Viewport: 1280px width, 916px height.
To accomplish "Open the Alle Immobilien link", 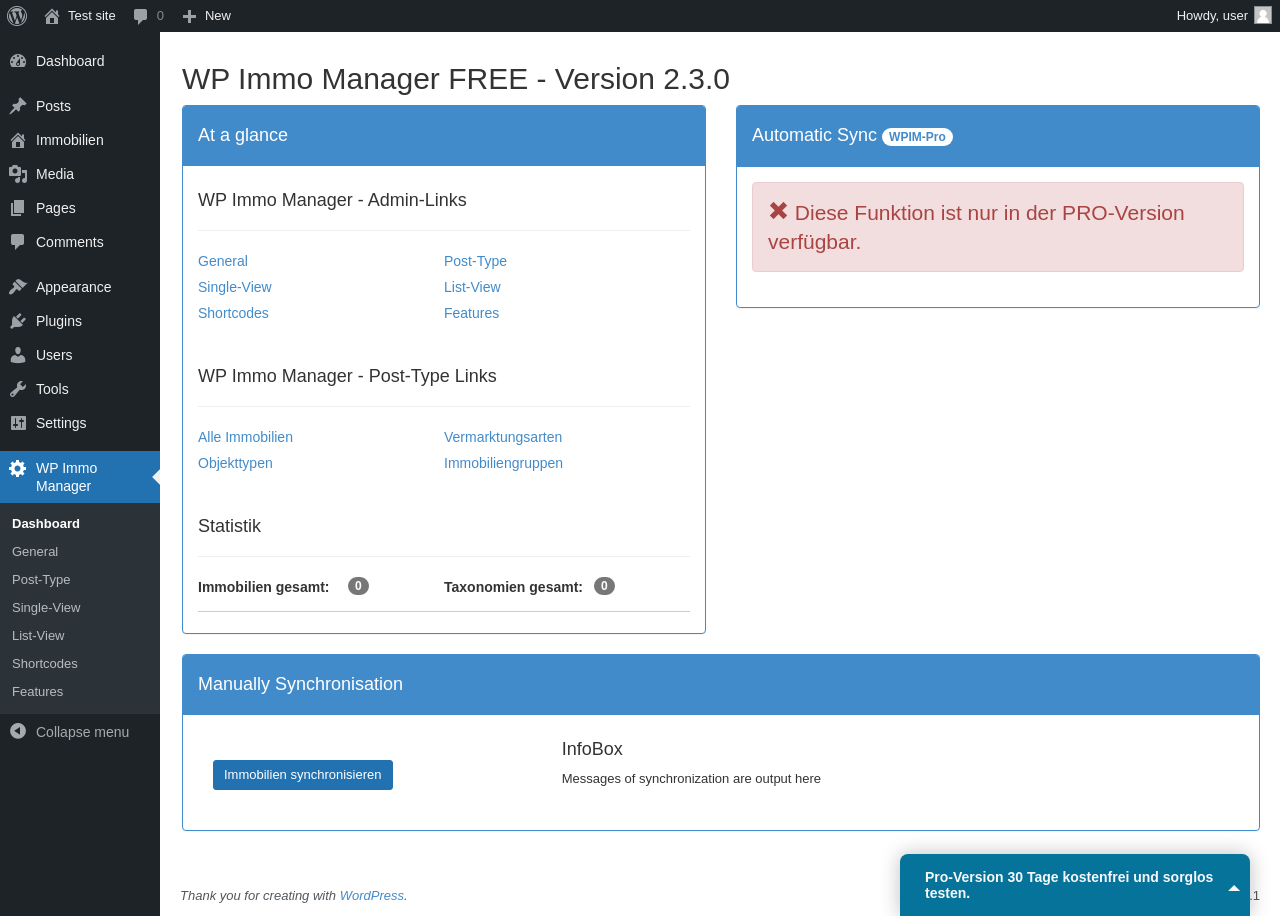I will point(245,437).
